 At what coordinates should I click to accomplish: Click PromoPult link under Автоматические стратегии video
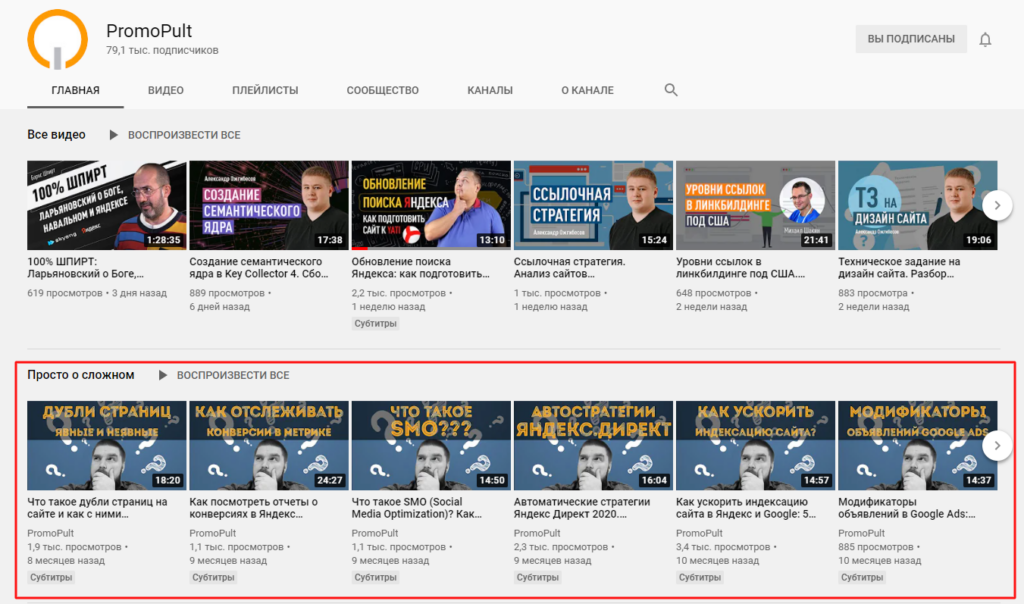(537, 533)
